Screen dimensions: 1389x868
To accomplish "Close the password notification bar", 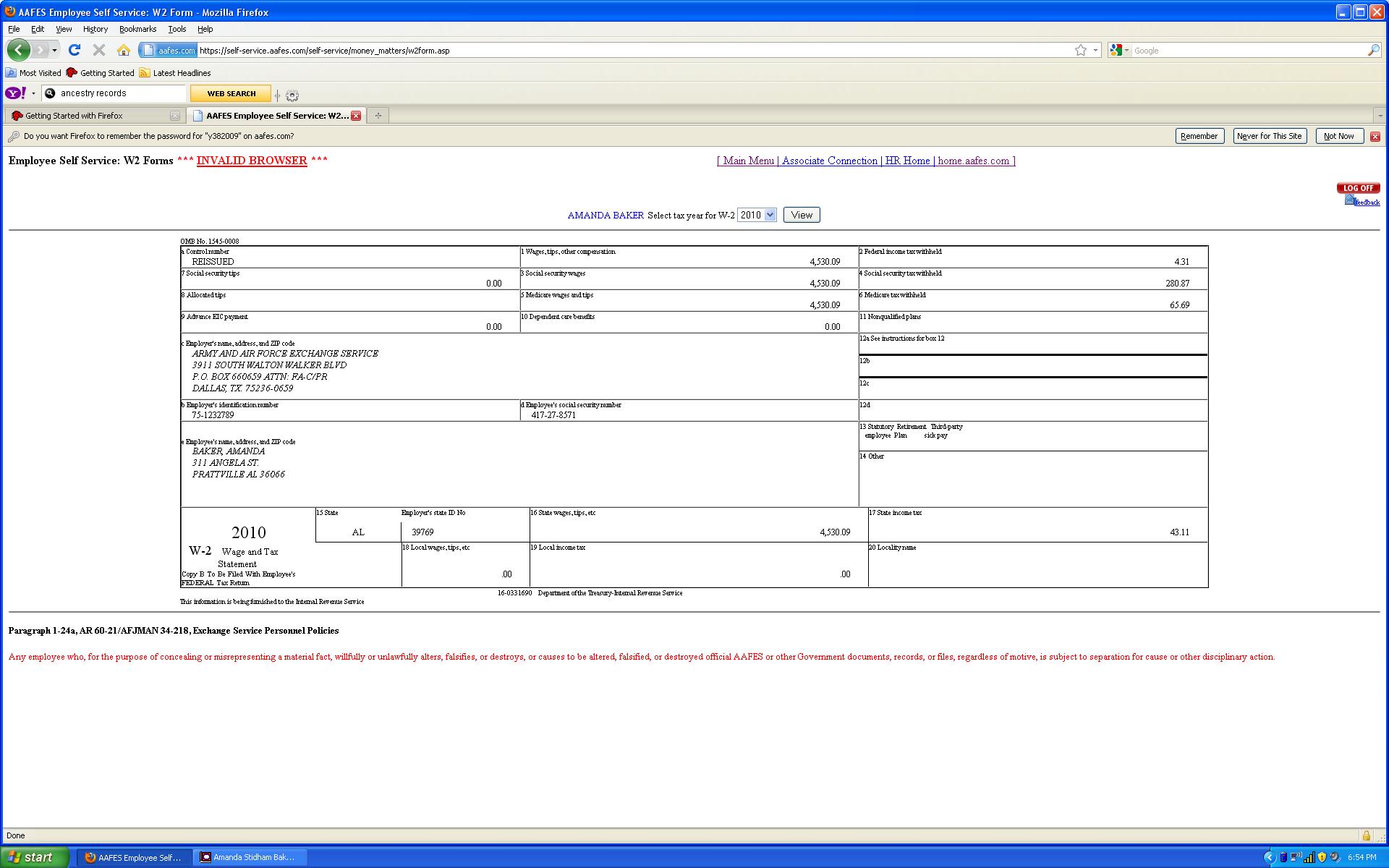I will pos(1375,136).
